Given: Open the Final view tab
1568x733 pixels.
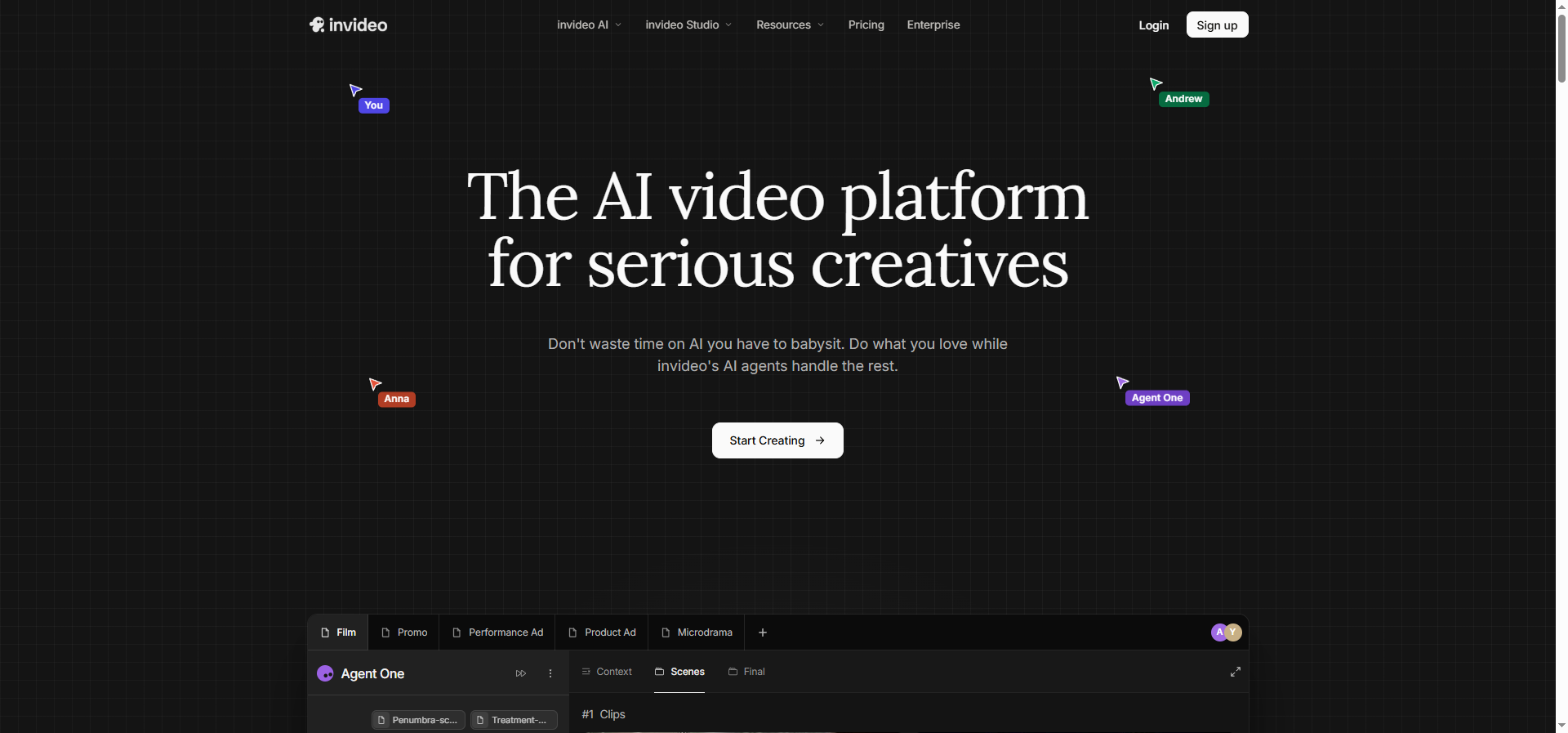Looking at the screenshot, I should point(746,672).
